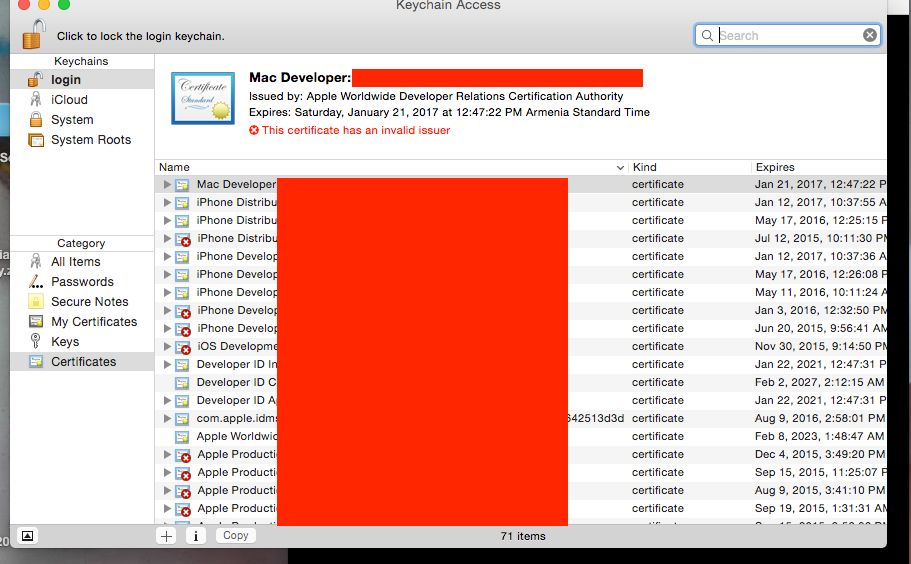Click the Mac Developer certificate icon in list

(182, 185)
